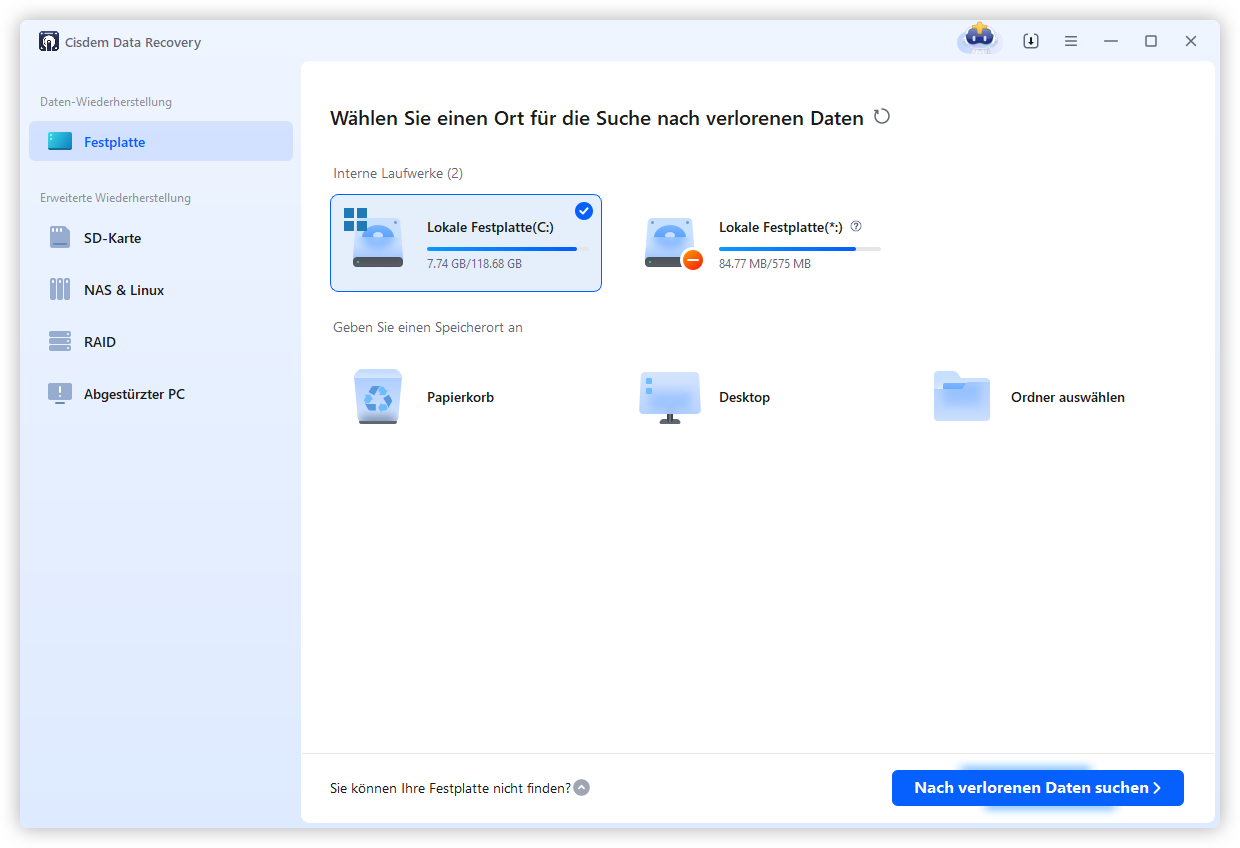Click the AI assistant mascot icon
The width and height of the screenshot is (1240, 848).
point(977,40)
